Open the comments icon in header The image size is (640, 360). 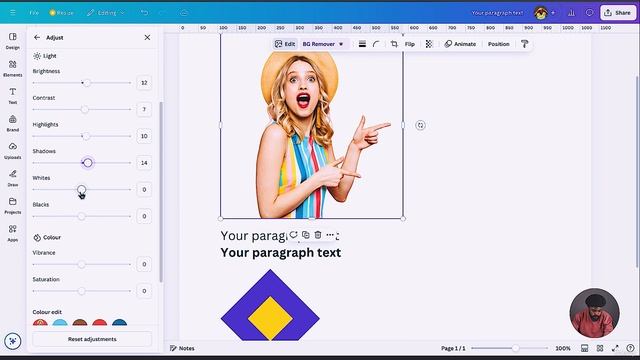(589, 13)
